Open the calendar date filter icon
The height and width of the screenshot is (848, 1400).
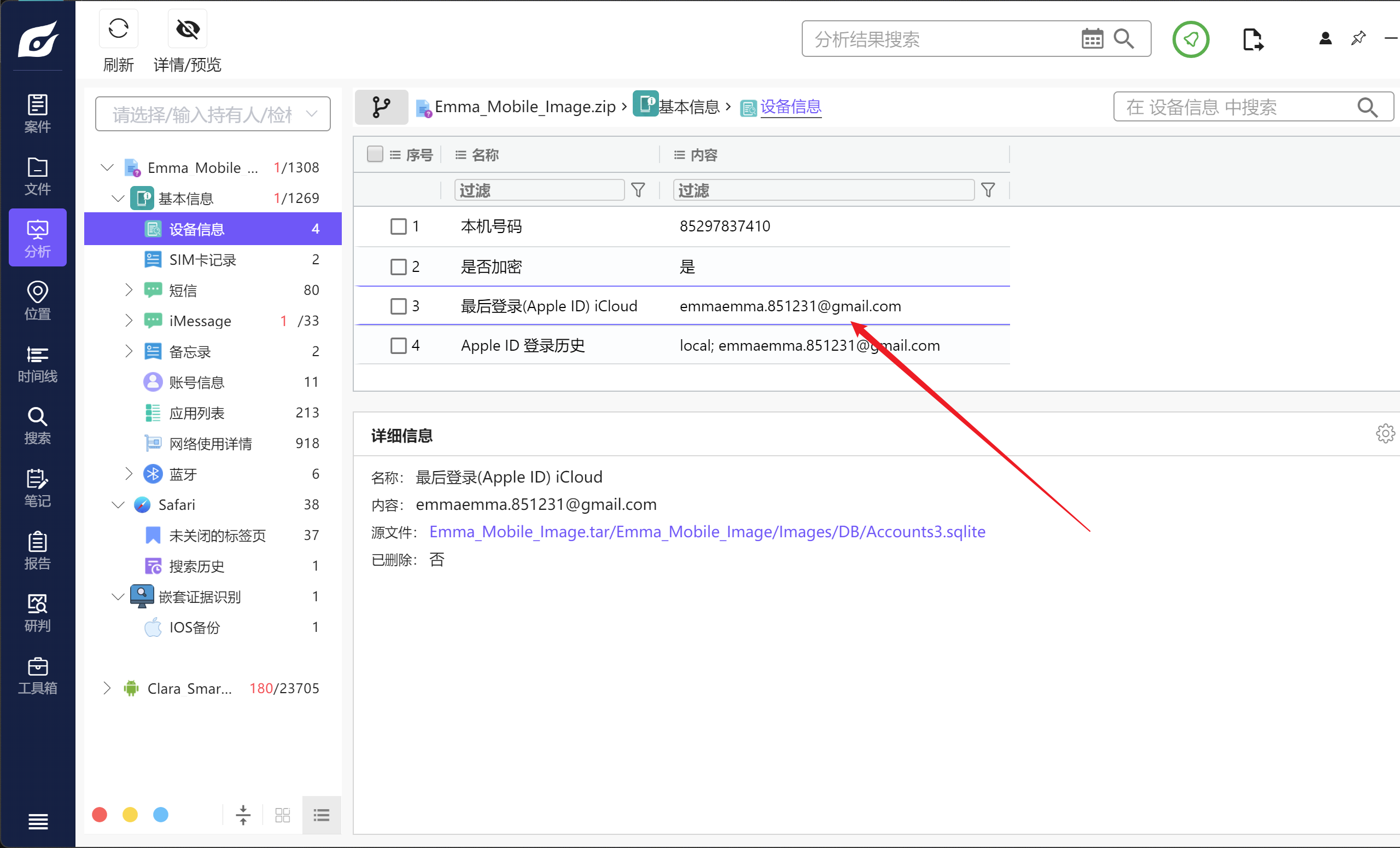coord(1092,39)
